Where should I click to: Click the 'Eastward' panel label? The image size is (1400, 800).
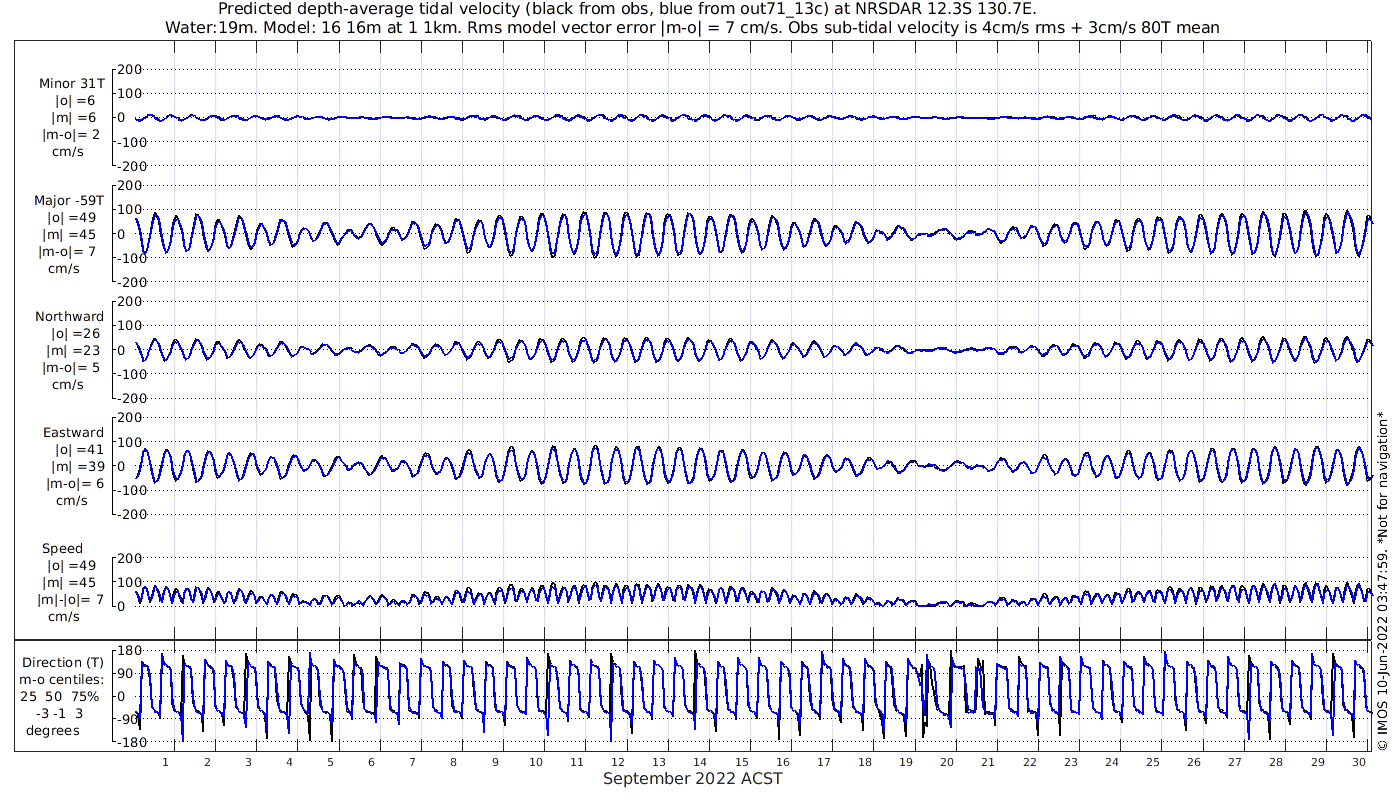(73, 432)
